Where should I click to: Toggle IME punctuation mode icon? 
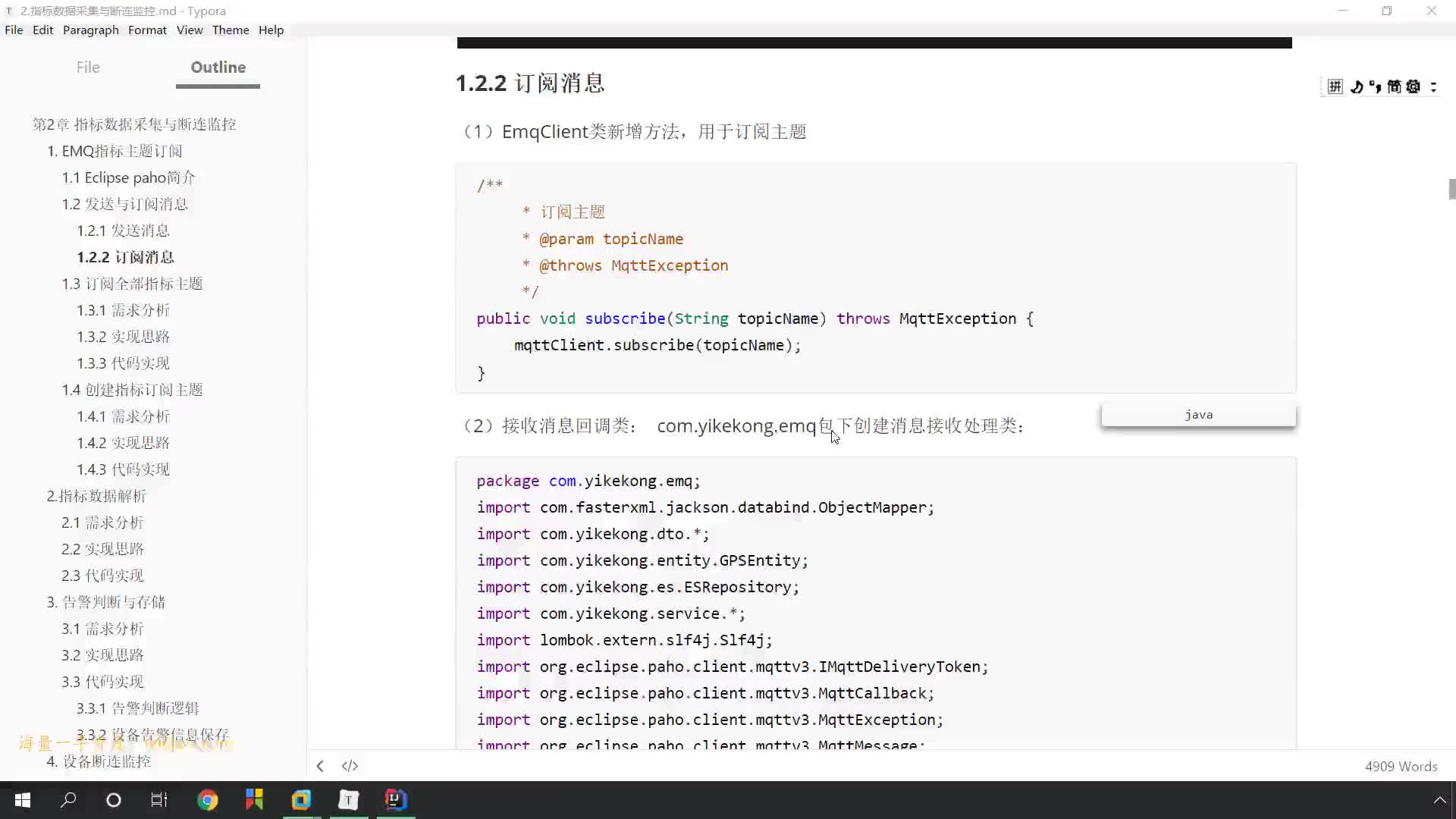click(1375, 86)
